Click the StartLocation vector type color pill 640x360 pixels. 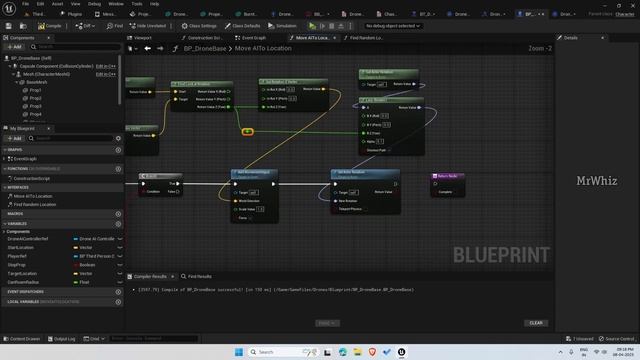(x=76, y=248)
